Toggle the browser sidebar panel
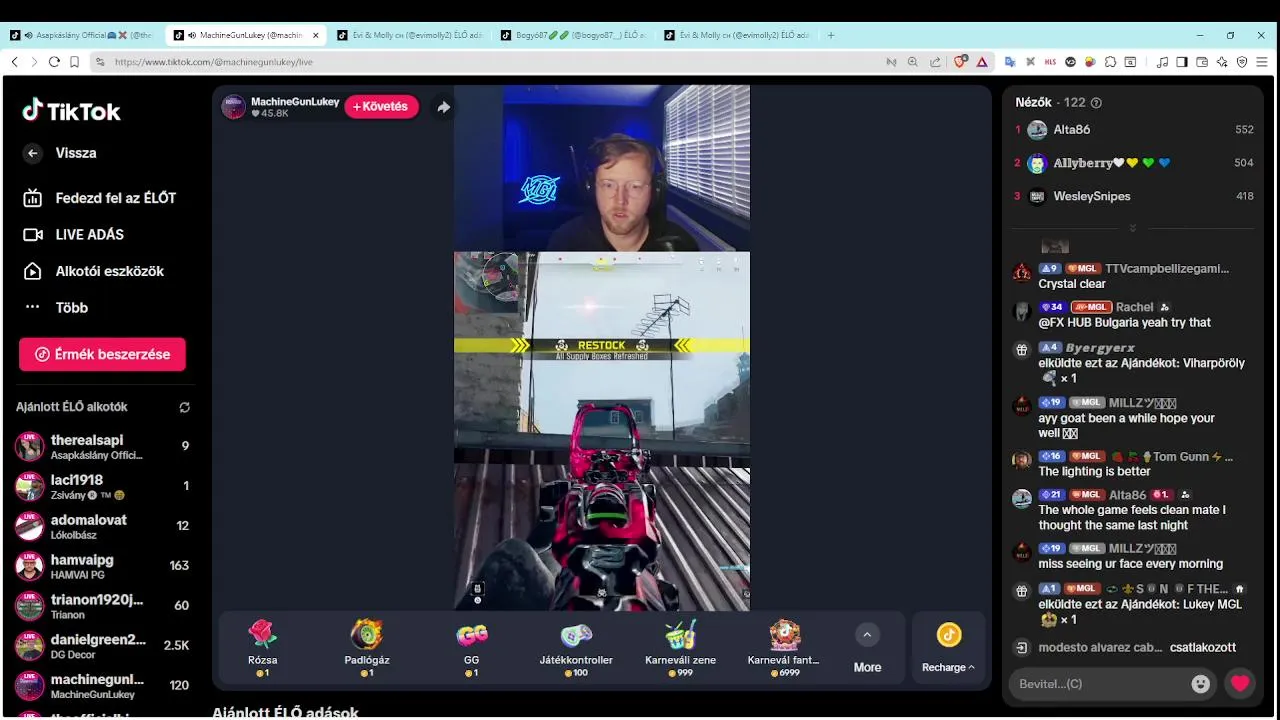This screenshot has height=720, width=1280. click(1182, 62)
